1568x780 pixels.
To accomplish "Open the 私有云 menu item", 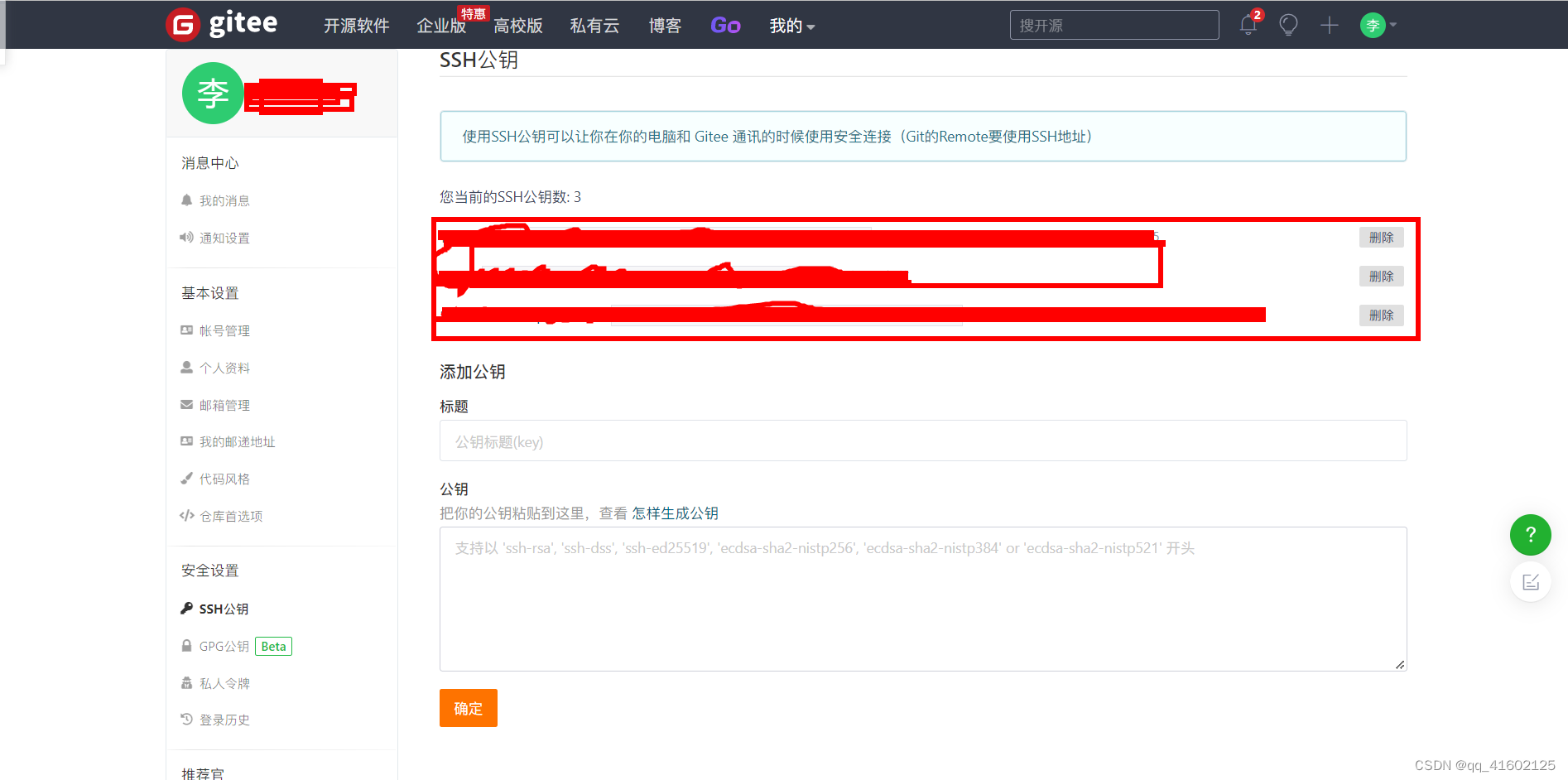I will (594, 26).
